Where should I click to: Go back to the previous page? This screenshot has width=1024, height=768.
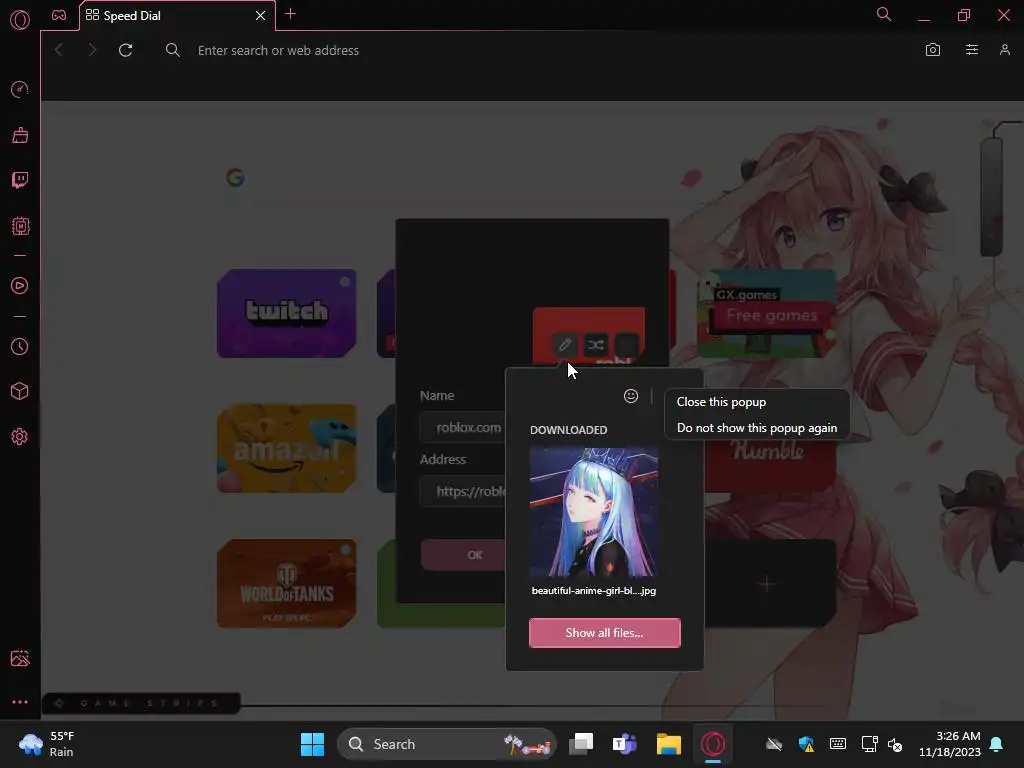(59, 50)
